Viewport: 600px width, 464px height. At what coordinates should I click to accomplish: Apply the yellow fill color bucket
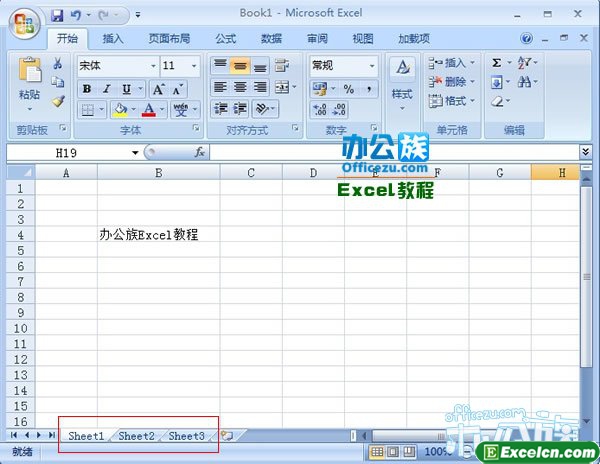(x=120, y=110)
